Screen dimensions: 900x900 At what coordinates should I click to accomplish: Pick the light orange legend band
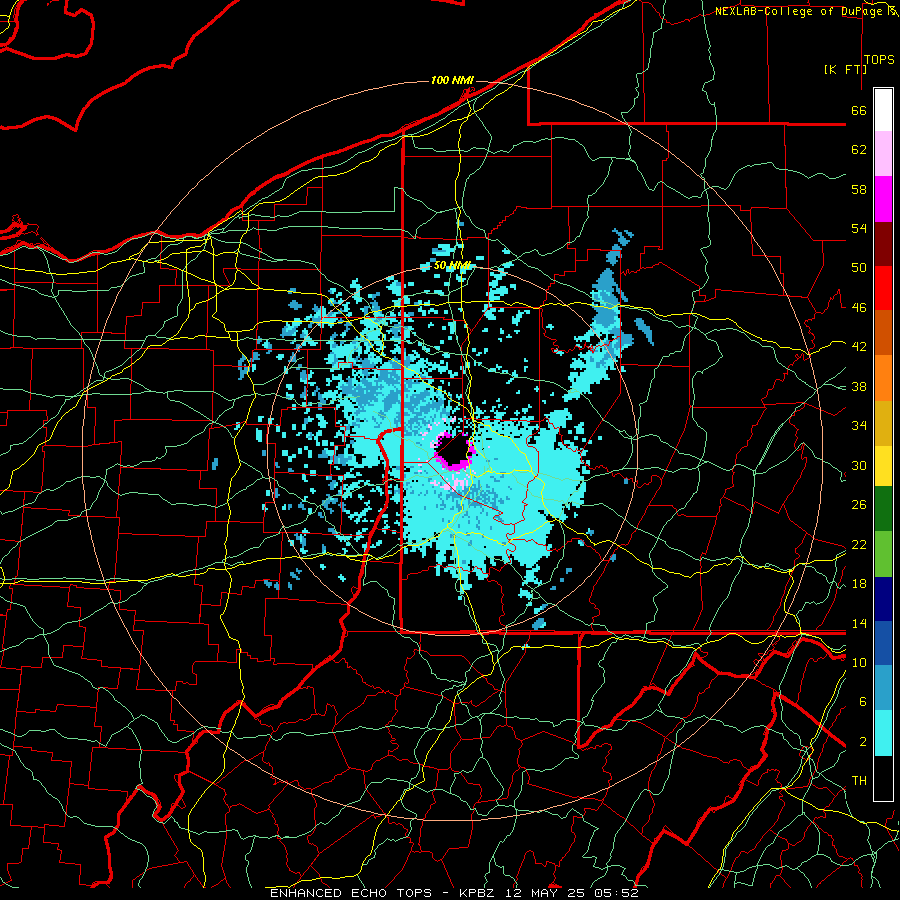click(883, 378)
